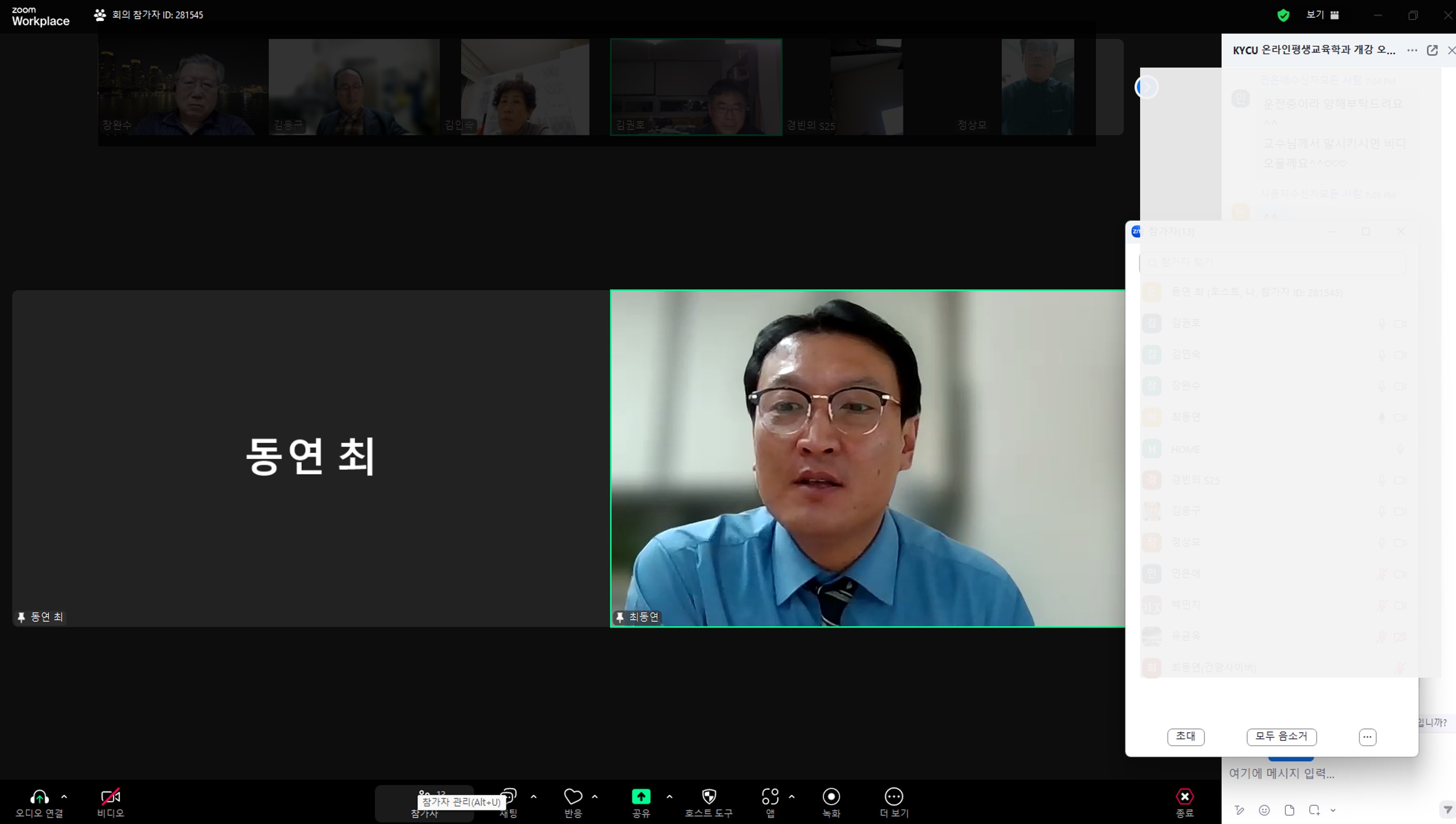Open the More options toolbar icon
The height and width of the screenshot is (824, 1456).
894,797
